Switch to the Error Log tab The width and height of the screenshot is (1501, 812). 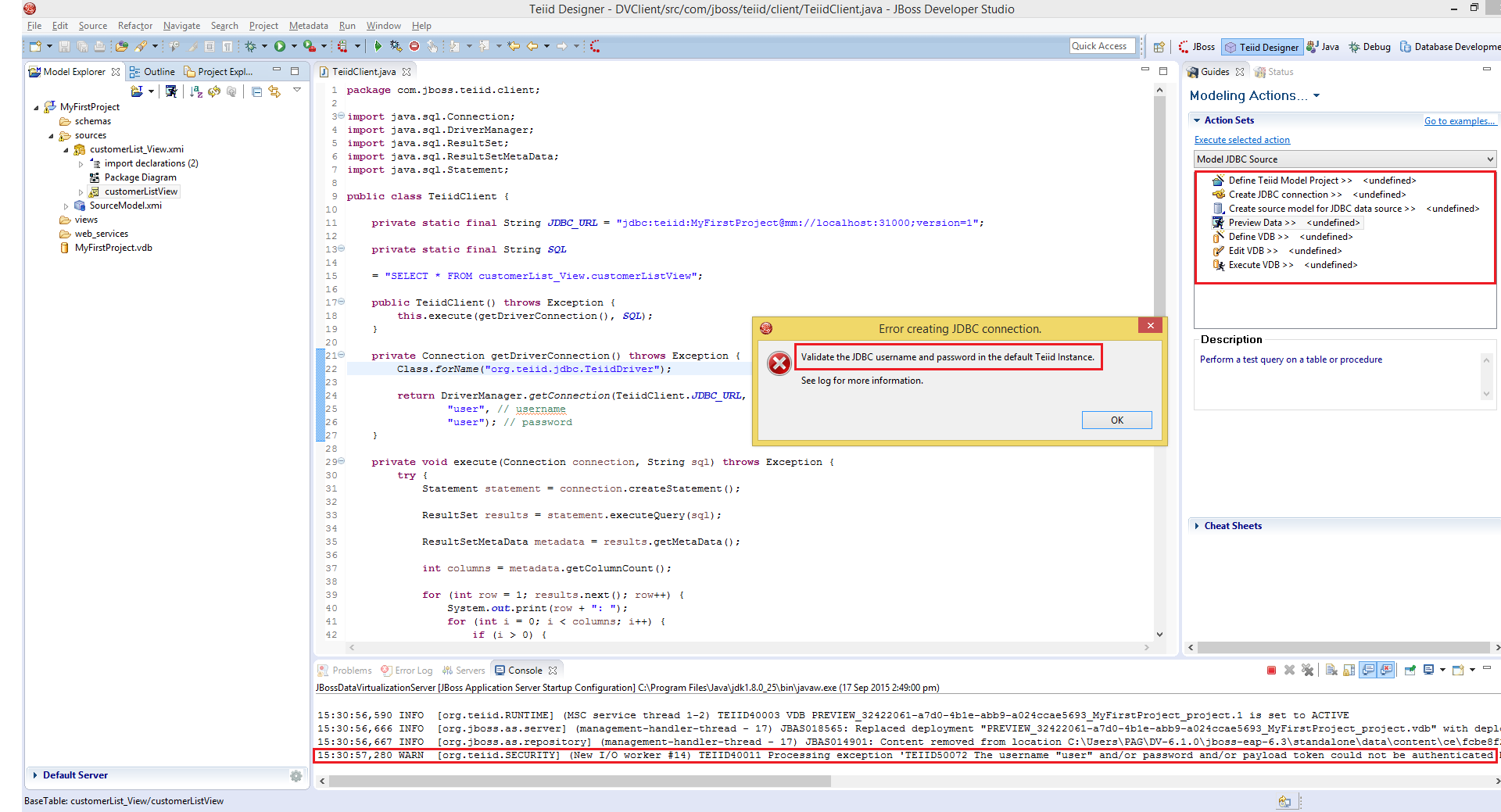point(413,670)
